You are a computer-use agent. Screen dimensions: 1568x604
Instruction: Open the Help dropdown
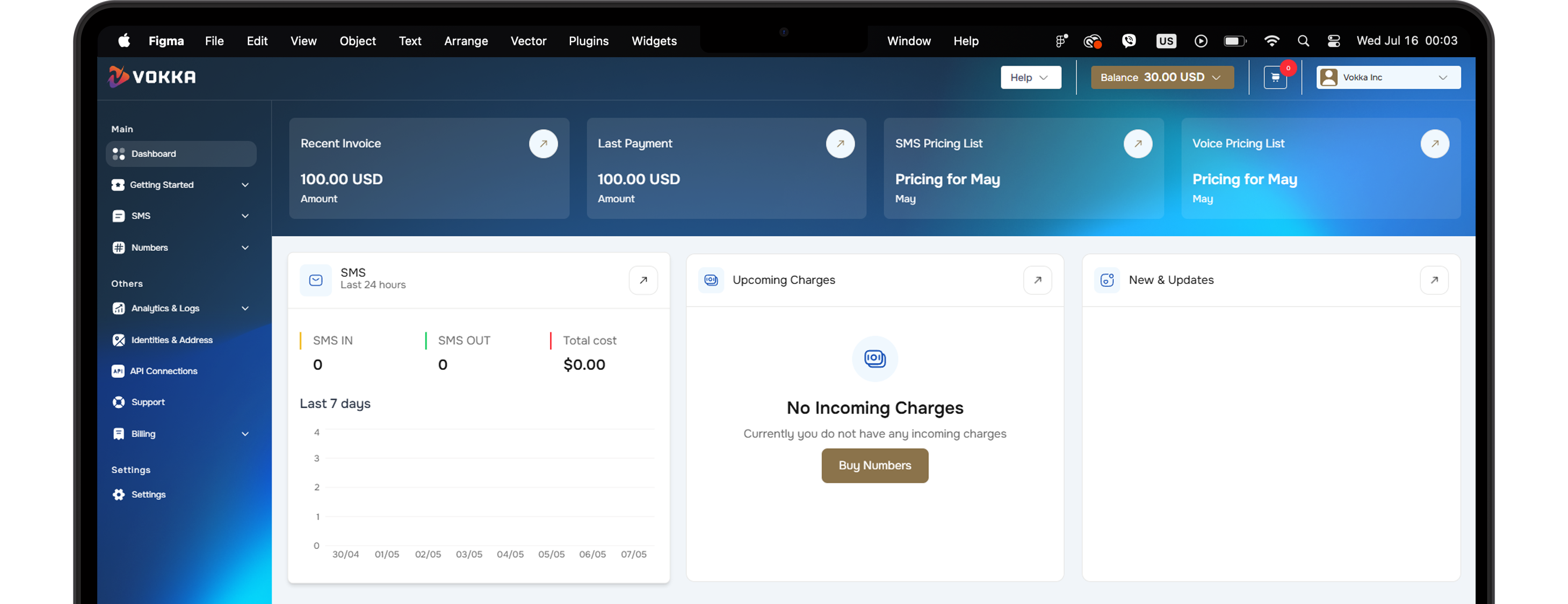(1030, 78)
